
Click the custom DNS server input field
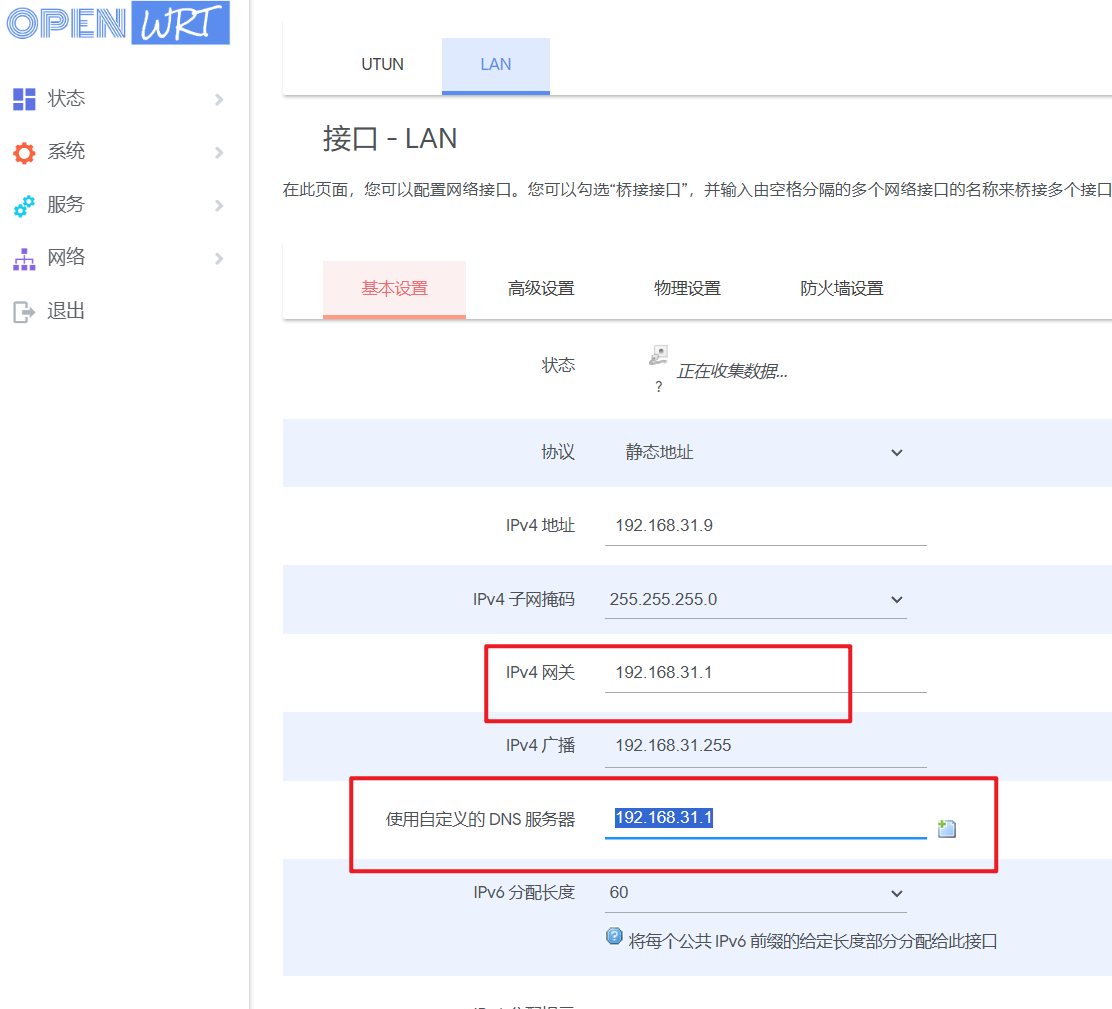pyautogui.click(x=765, y=819)
